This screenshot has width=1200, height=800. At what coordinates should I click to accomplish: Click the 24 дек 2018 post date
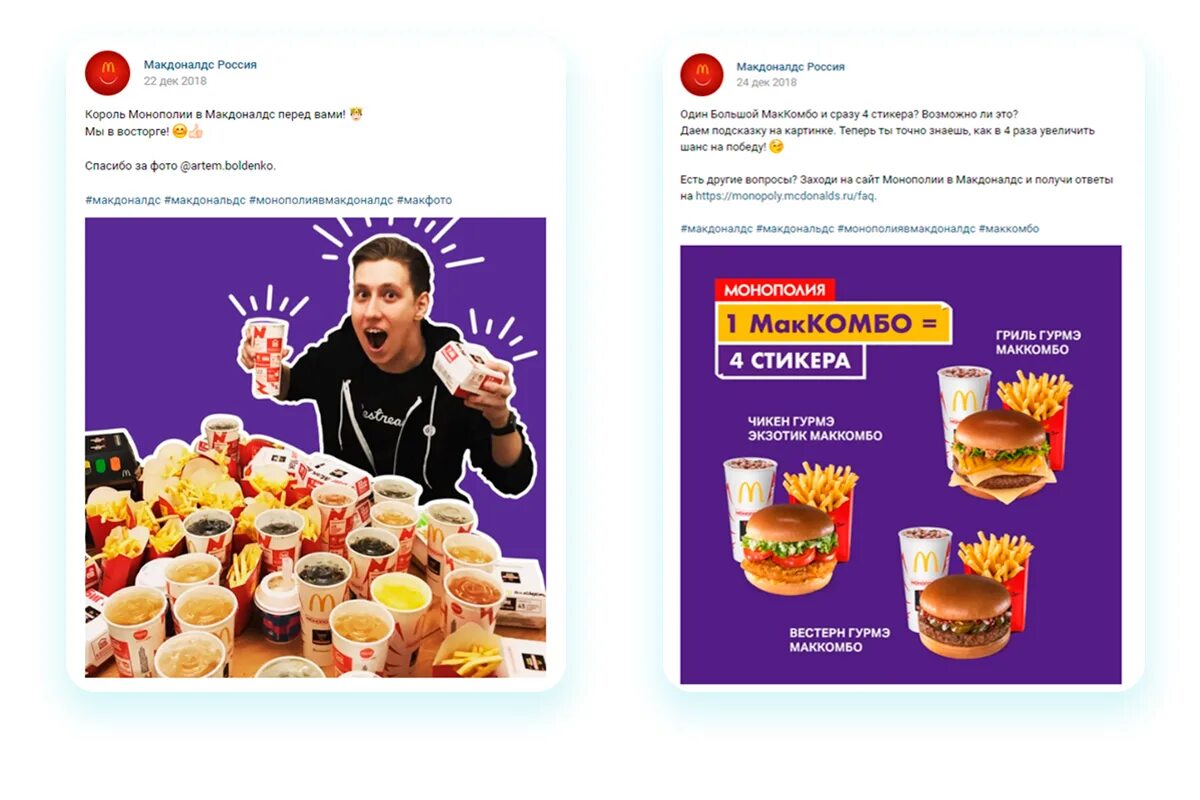[x=767, y=83]
